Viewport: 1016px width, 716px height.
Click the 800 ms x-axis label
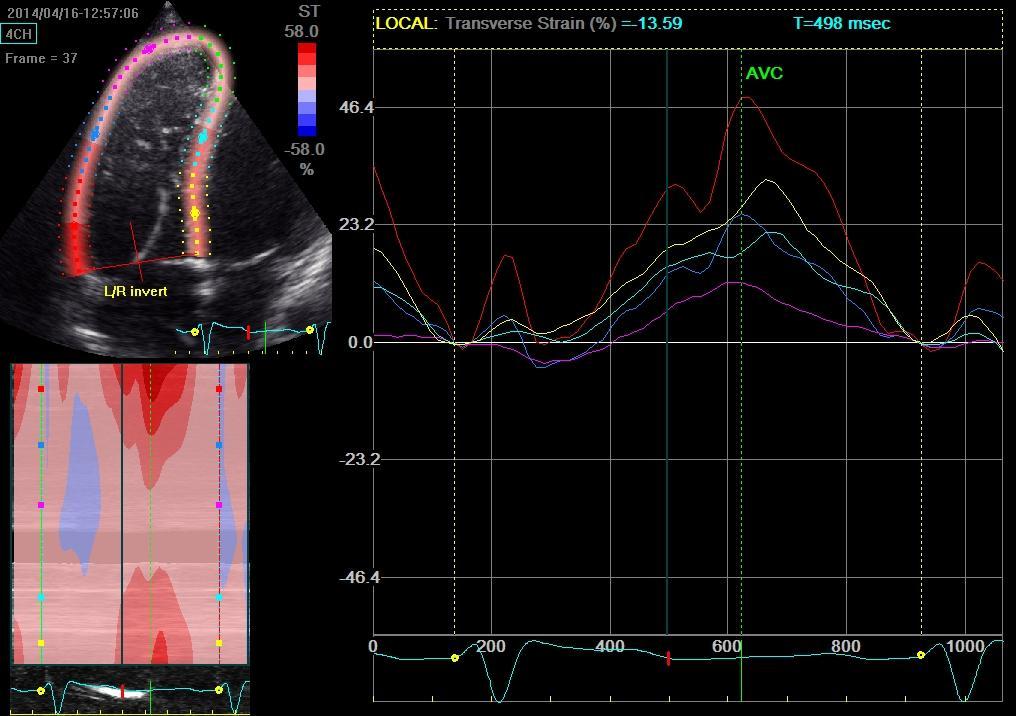[x=846, y=646]
